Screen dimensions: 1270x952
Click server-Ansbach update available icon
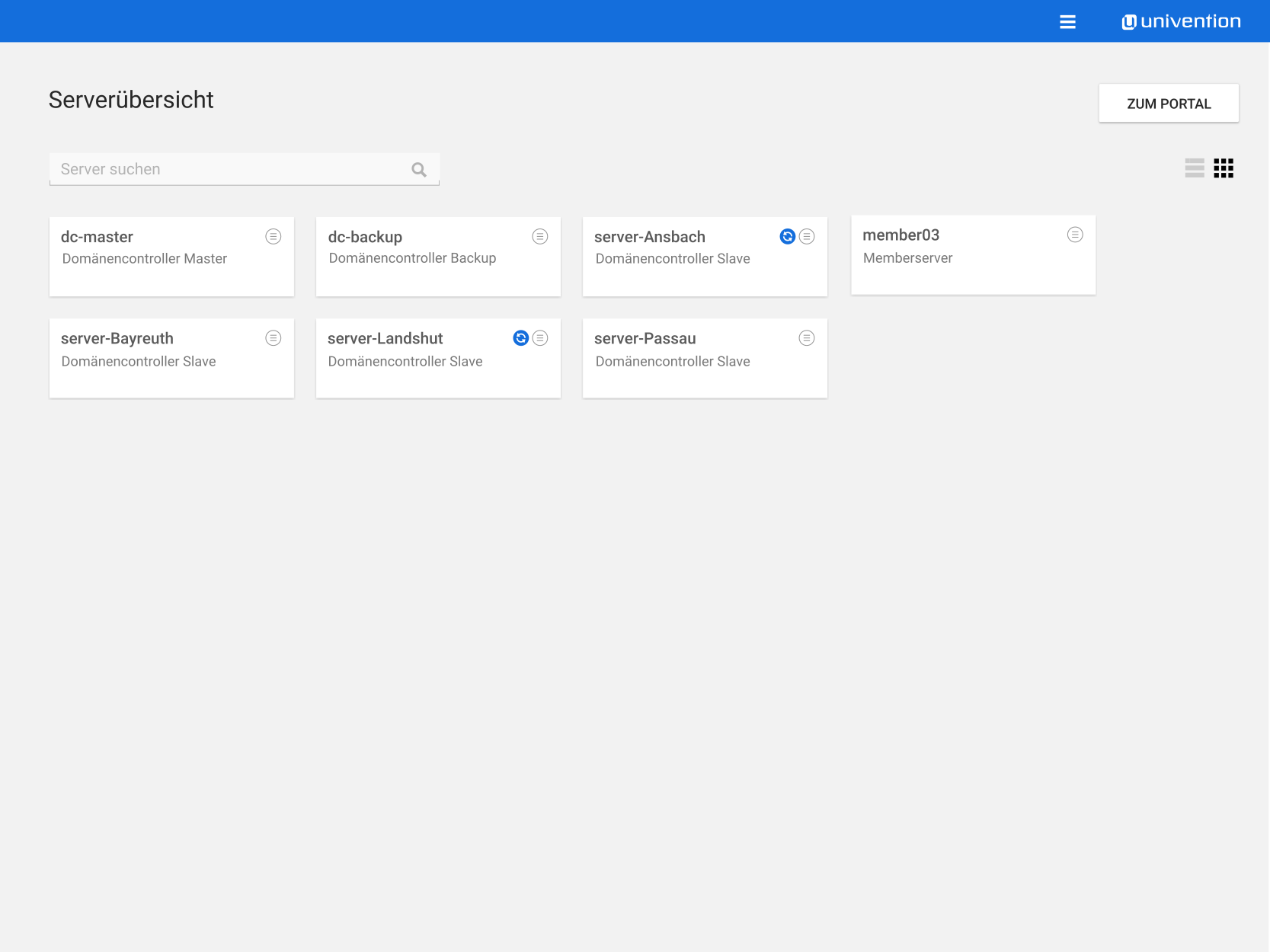pos(787,237)
